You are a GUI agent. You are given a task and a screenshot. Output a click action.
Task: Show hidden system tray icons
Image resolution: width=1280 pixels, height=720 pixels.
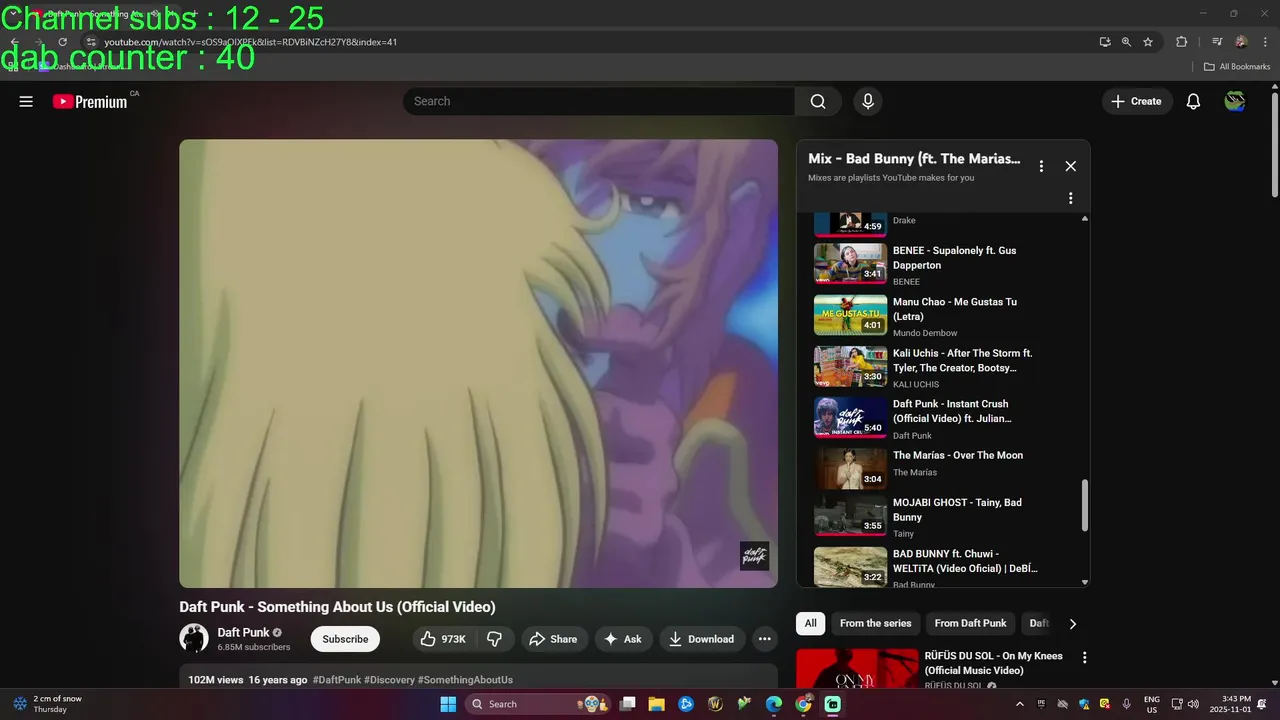[1019, 704]
